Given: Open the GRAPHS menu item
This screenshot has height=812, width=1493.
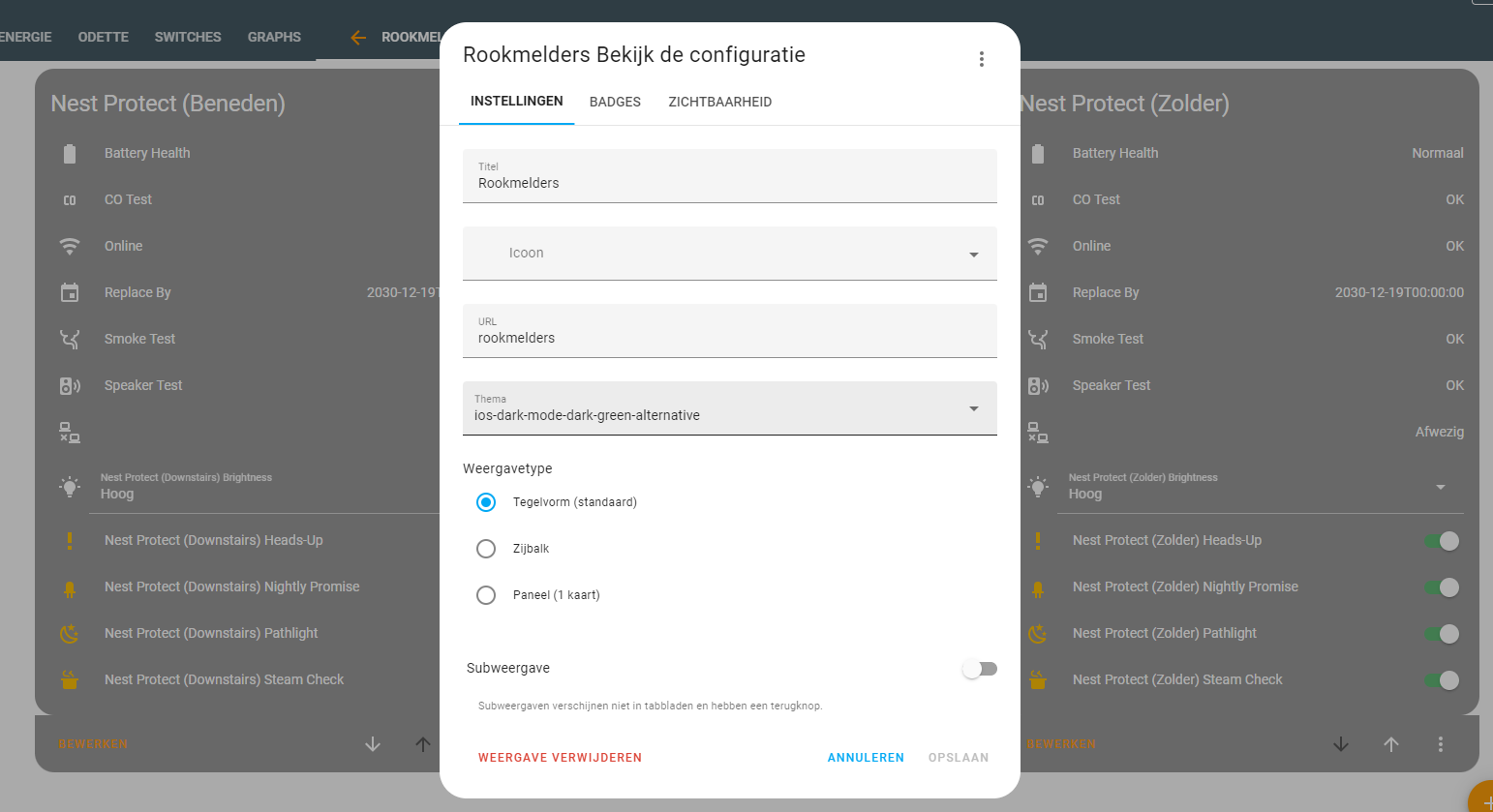Looking at the screenshot, I should (x=274, y=37).
